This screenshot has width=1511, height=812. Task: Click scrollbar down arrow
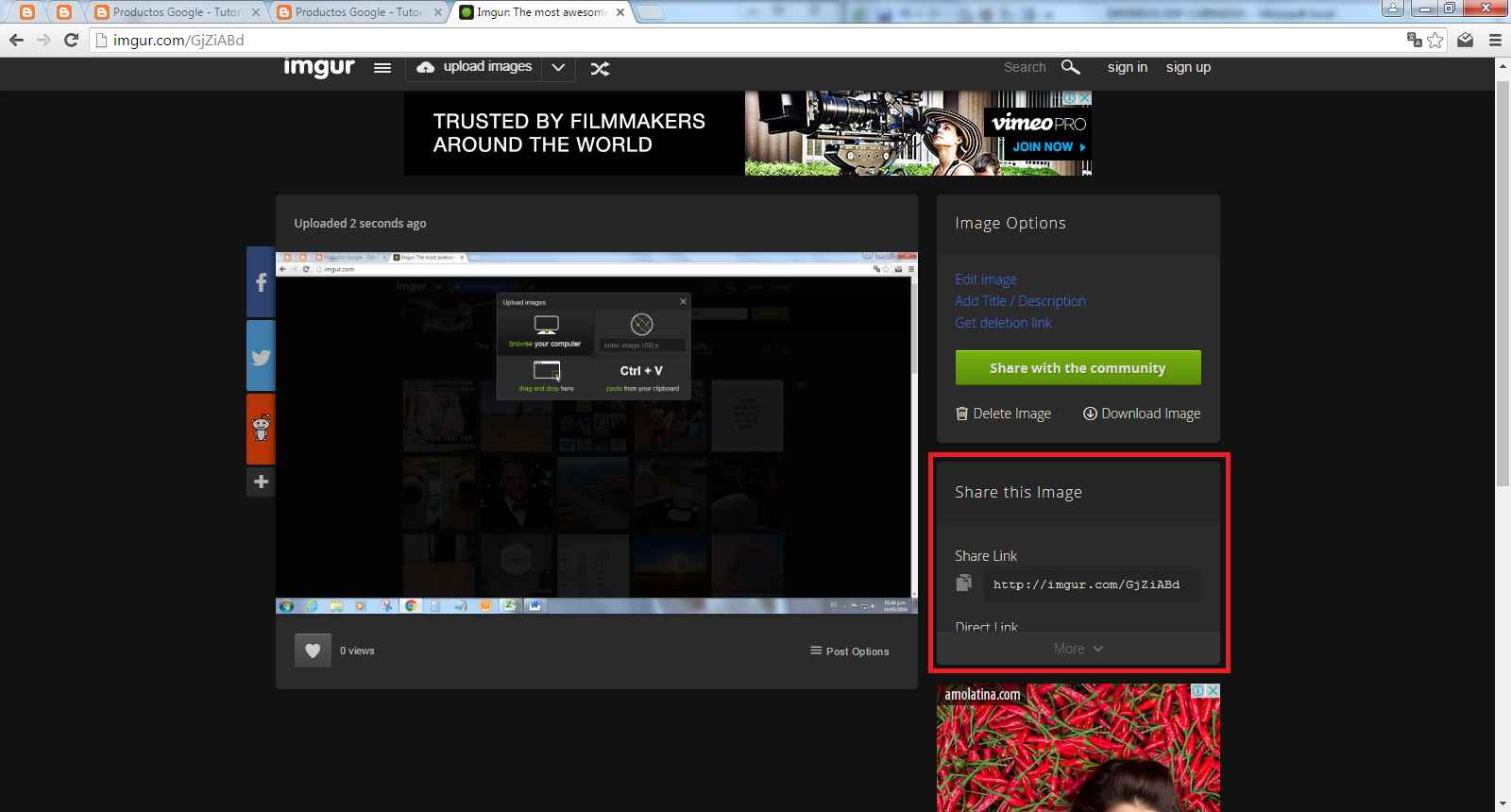(1503, 804)
